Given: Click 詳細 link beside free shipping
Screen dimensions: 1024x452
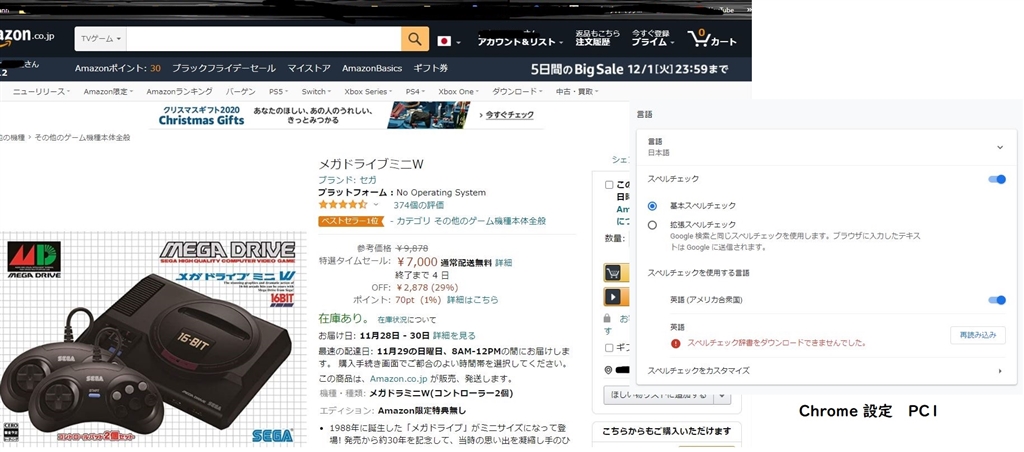Looking at the screenshot, I should (x=504, y=263).
